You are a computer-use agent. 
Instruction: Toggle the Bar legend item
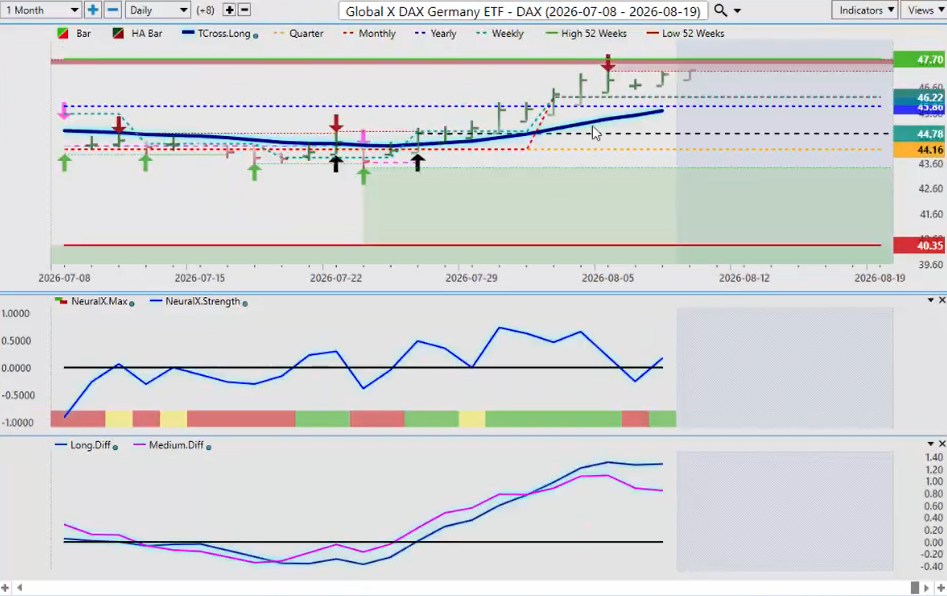(74, 33)
